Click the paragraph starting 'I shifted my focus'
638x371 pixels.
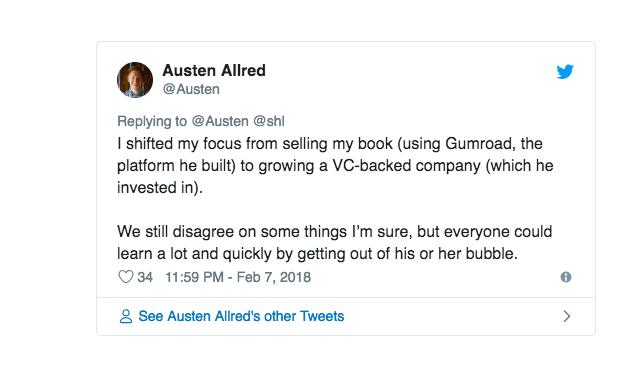point(335,166)
